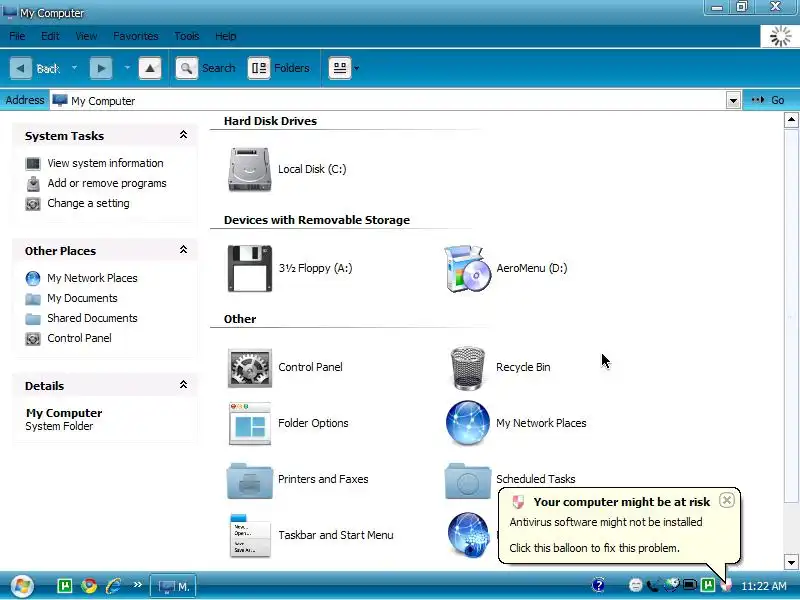
Task: Open the Folder Options icon
Action: coord(249,423)
